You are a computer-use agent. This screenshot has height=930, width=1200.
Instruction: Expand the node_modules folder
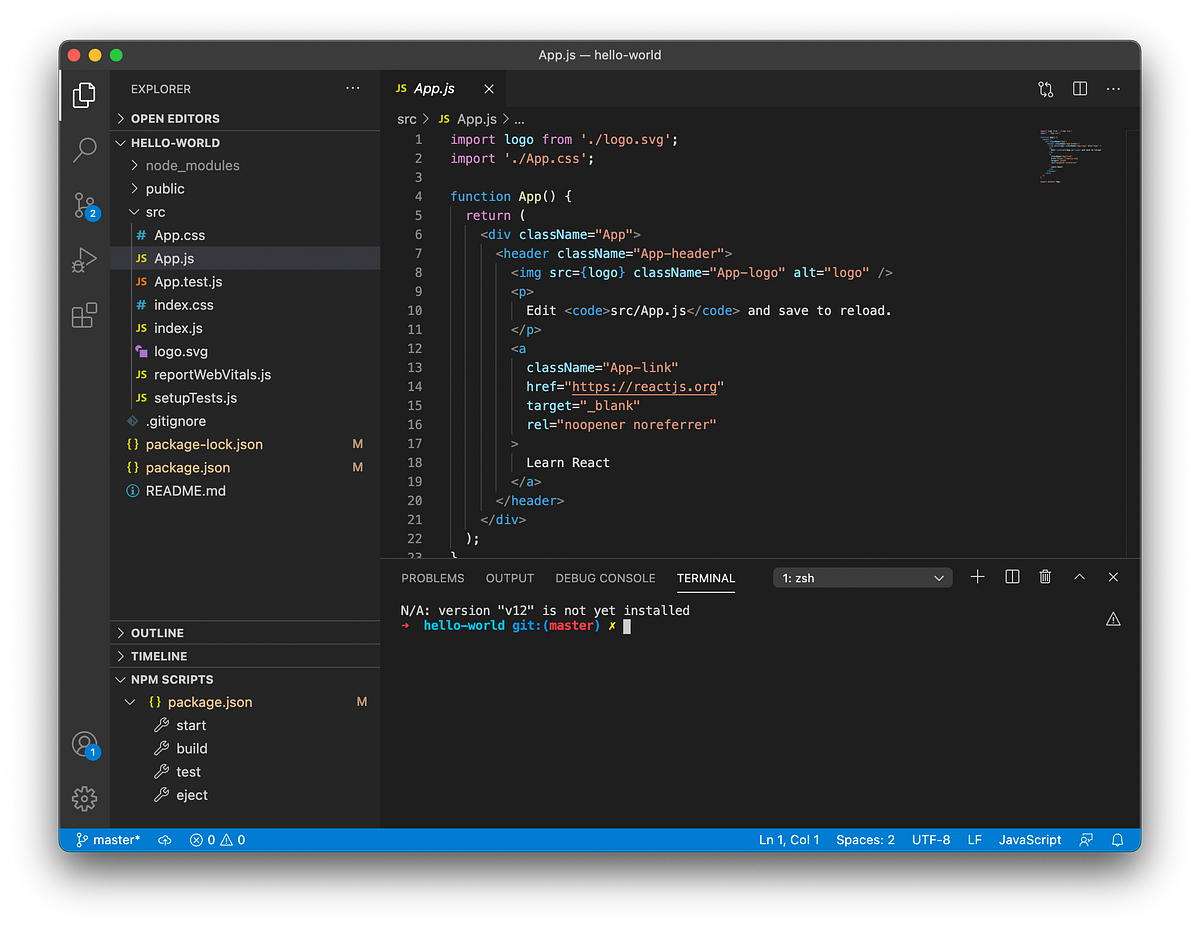pyautogui.click(x=192, y=165)
